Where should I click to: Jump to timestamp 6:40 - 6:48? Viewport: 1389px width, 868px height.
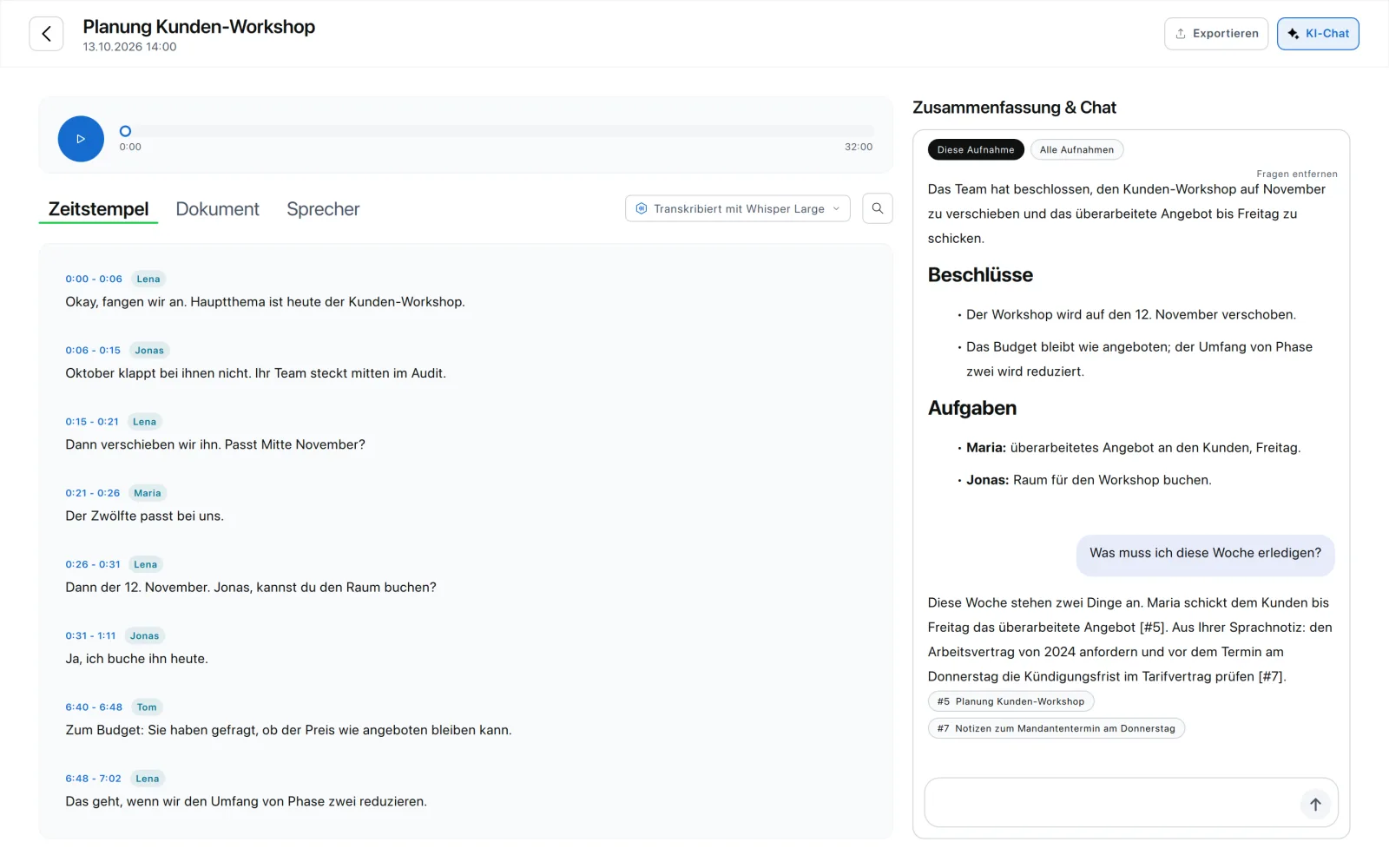(x=94, y=707)
